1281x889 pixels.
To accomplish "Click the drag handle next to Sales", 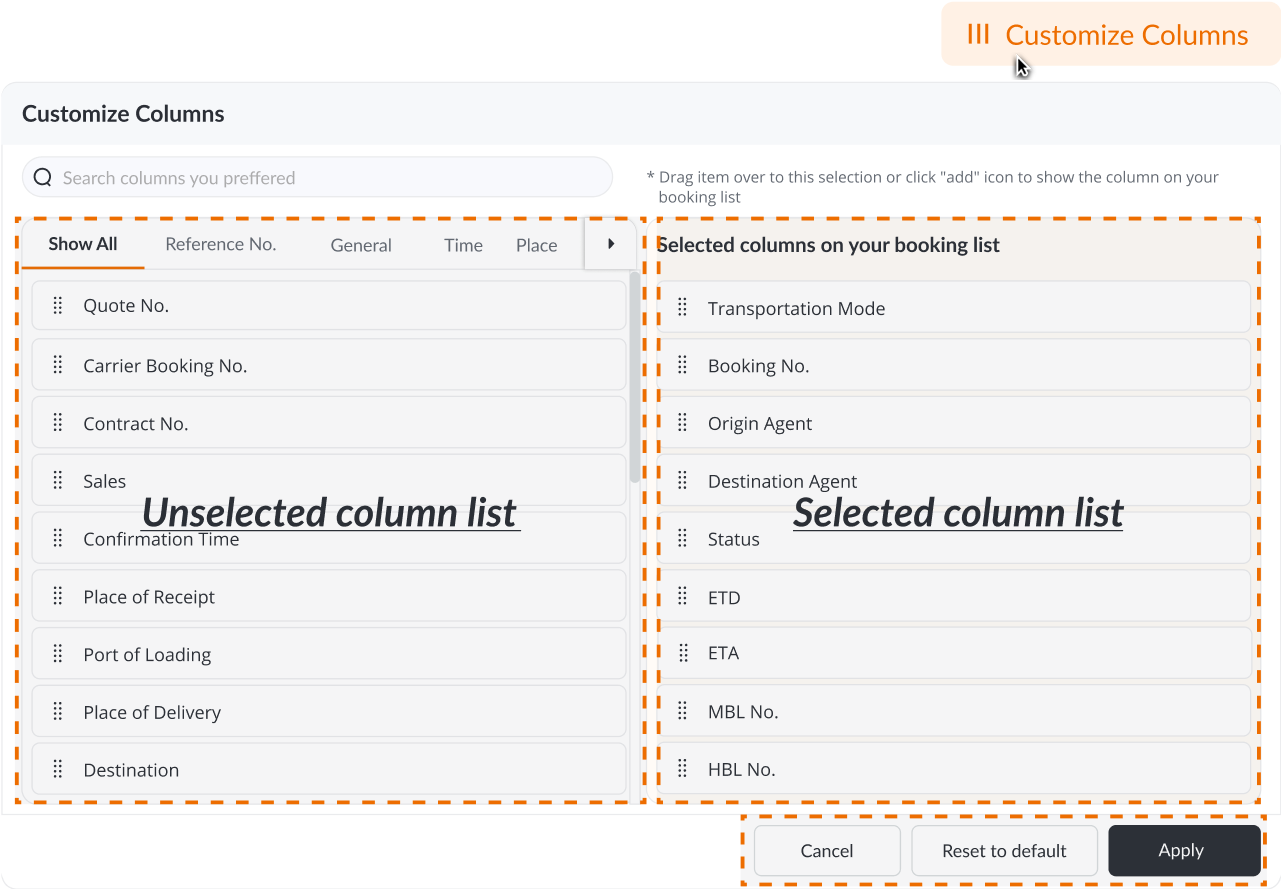I will tap(58, 481).
